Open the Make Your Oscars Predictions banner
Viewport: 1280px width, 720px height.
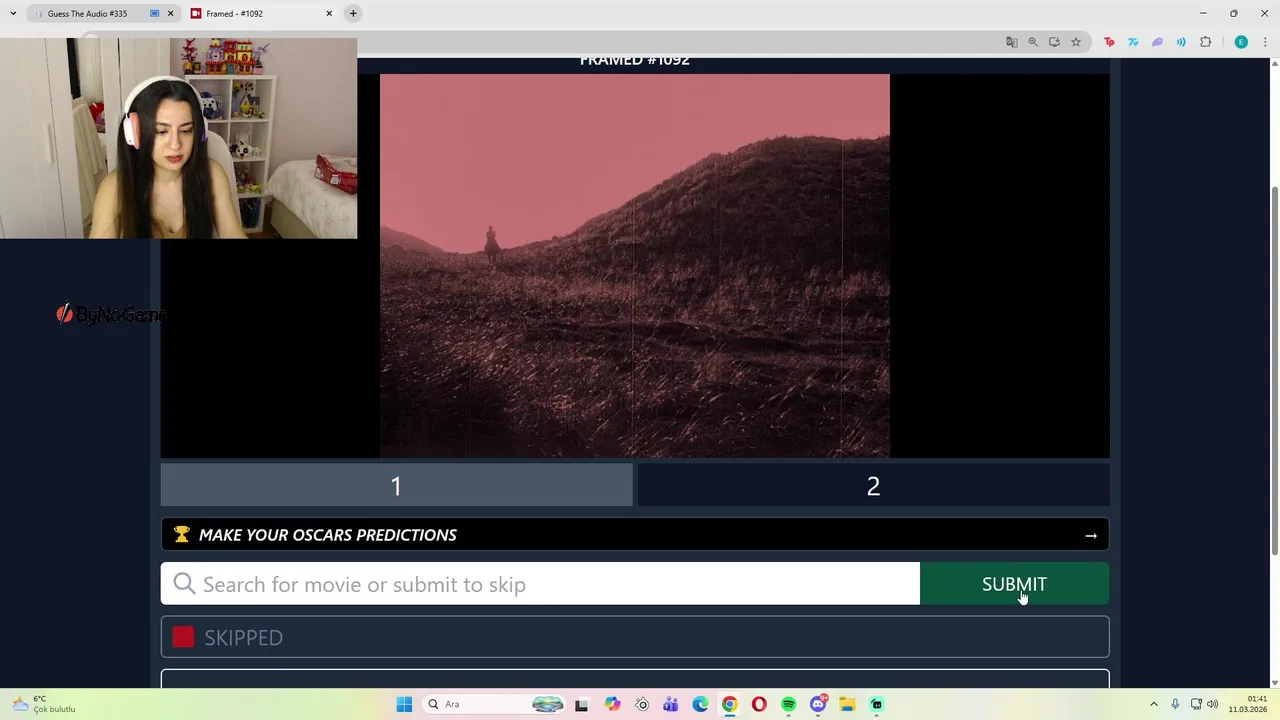635,535
